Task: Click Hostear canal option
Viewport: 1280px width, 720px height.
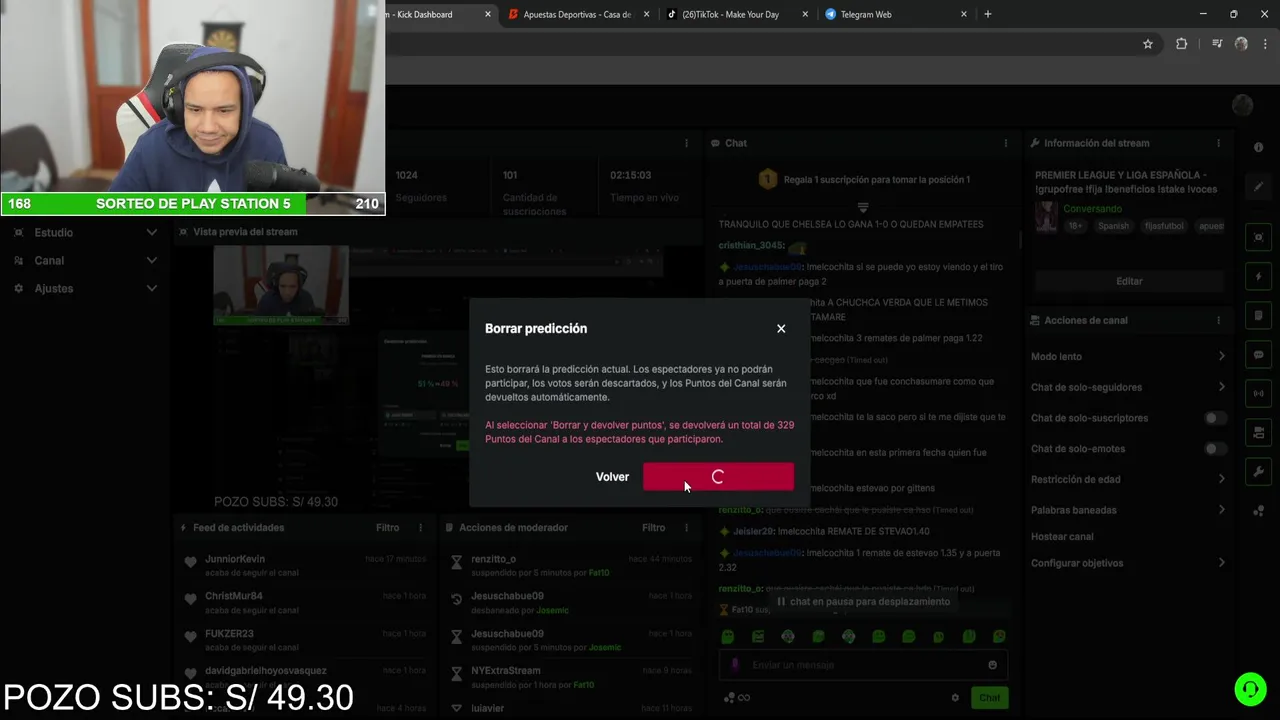Action: pos(1062,537)
